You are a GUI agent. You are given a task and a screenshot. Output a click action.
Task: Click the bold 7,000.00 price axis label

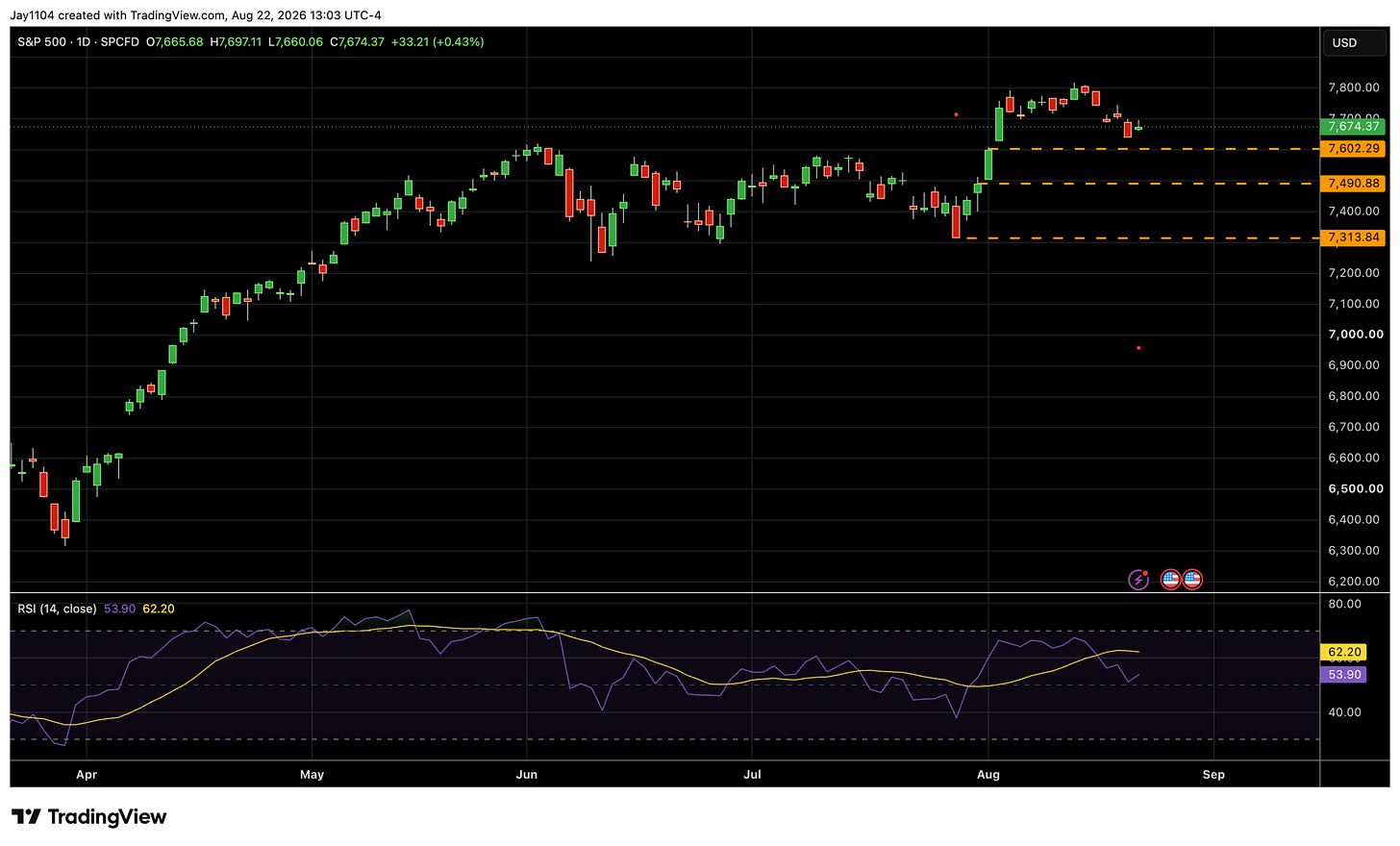[x=1356, y=335]
